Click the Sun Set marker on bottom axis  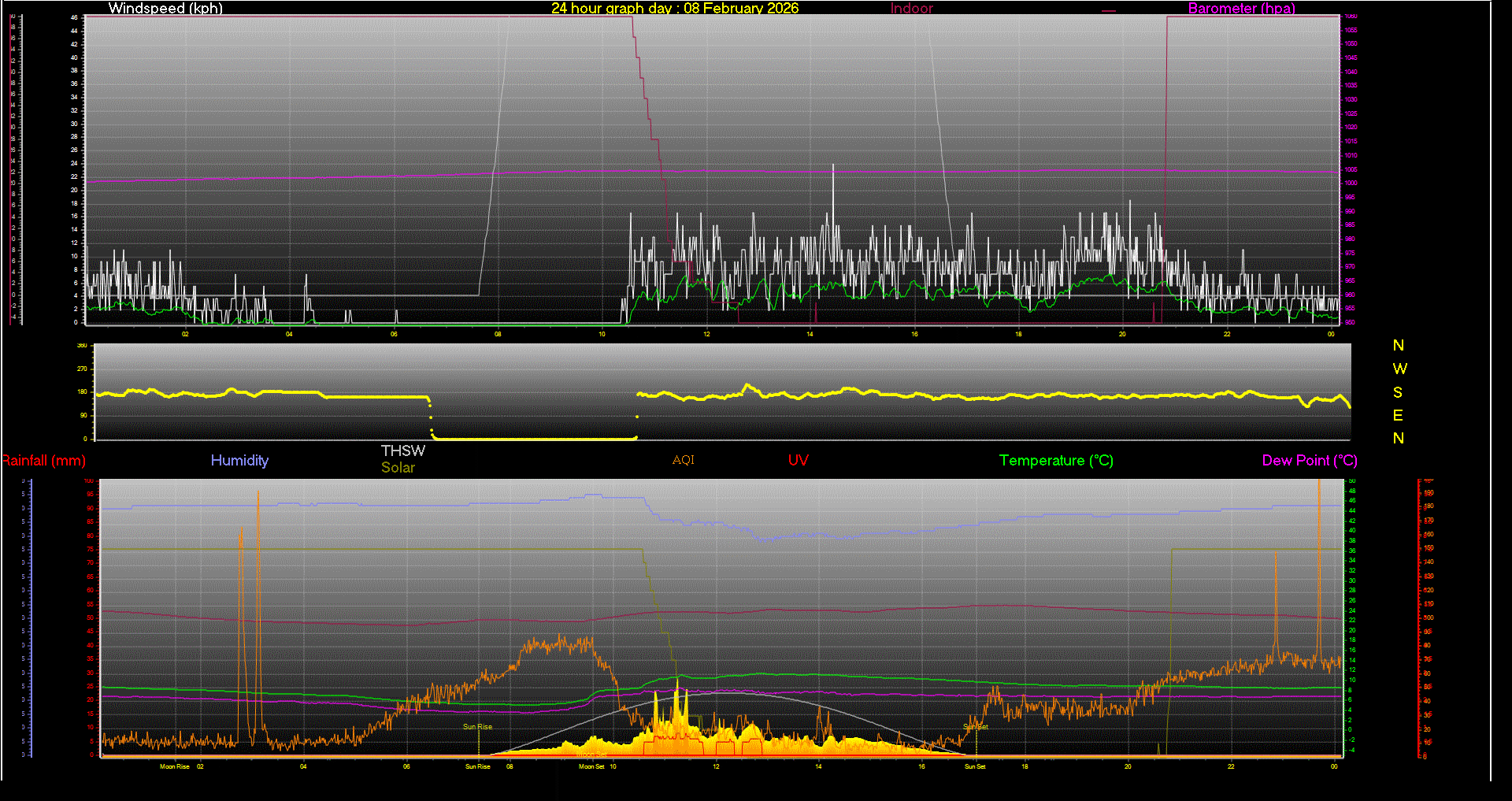pyautogui.click(x=975, y=766)
